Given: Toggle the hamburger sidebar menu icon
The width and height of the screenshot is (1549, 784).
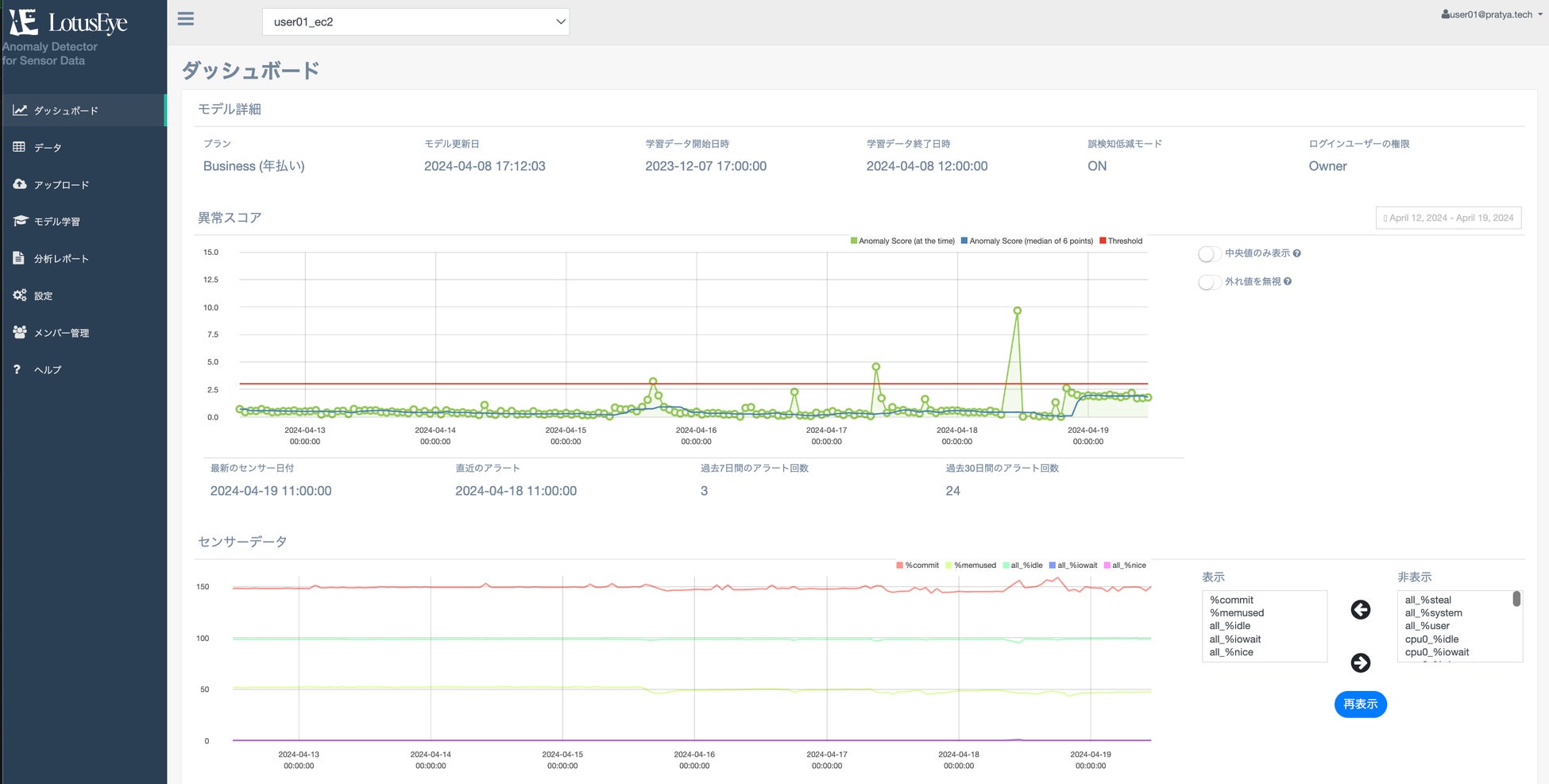Looking at the screenshot, I should 186,19.
